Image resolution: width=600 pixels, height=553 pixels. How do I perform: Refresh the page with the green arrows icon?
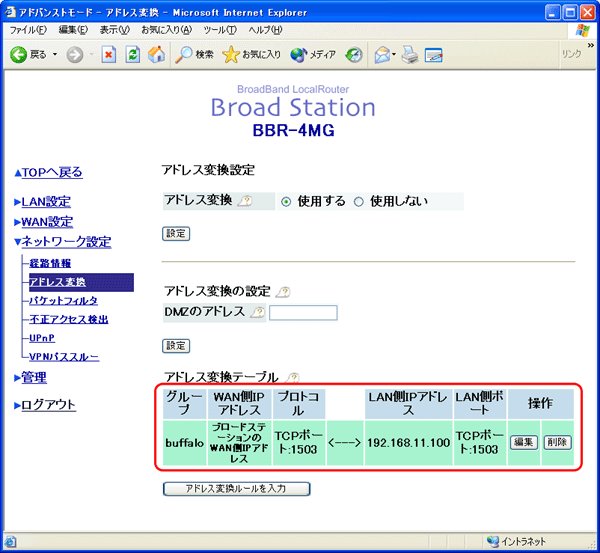click(x=132, y=55)
